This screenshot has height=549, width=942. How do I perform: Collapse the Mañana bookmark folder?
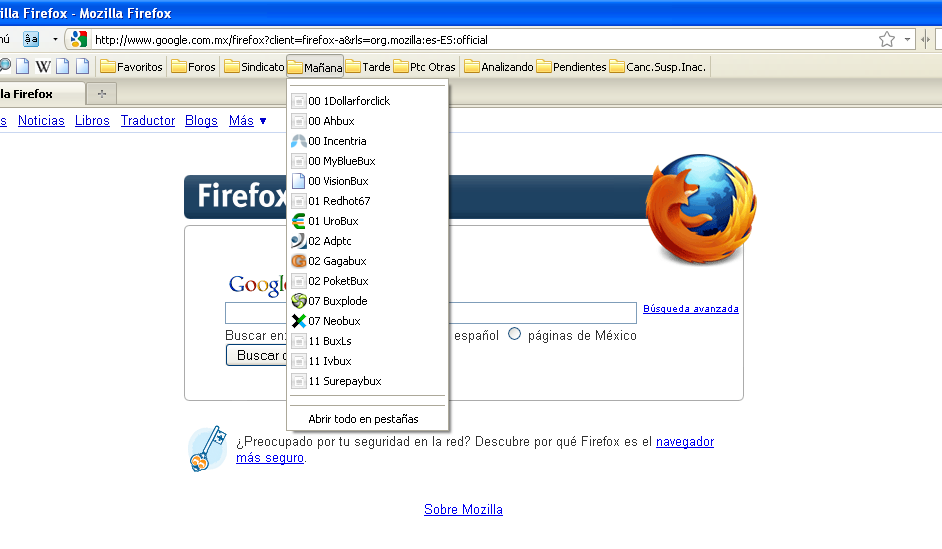315,67
